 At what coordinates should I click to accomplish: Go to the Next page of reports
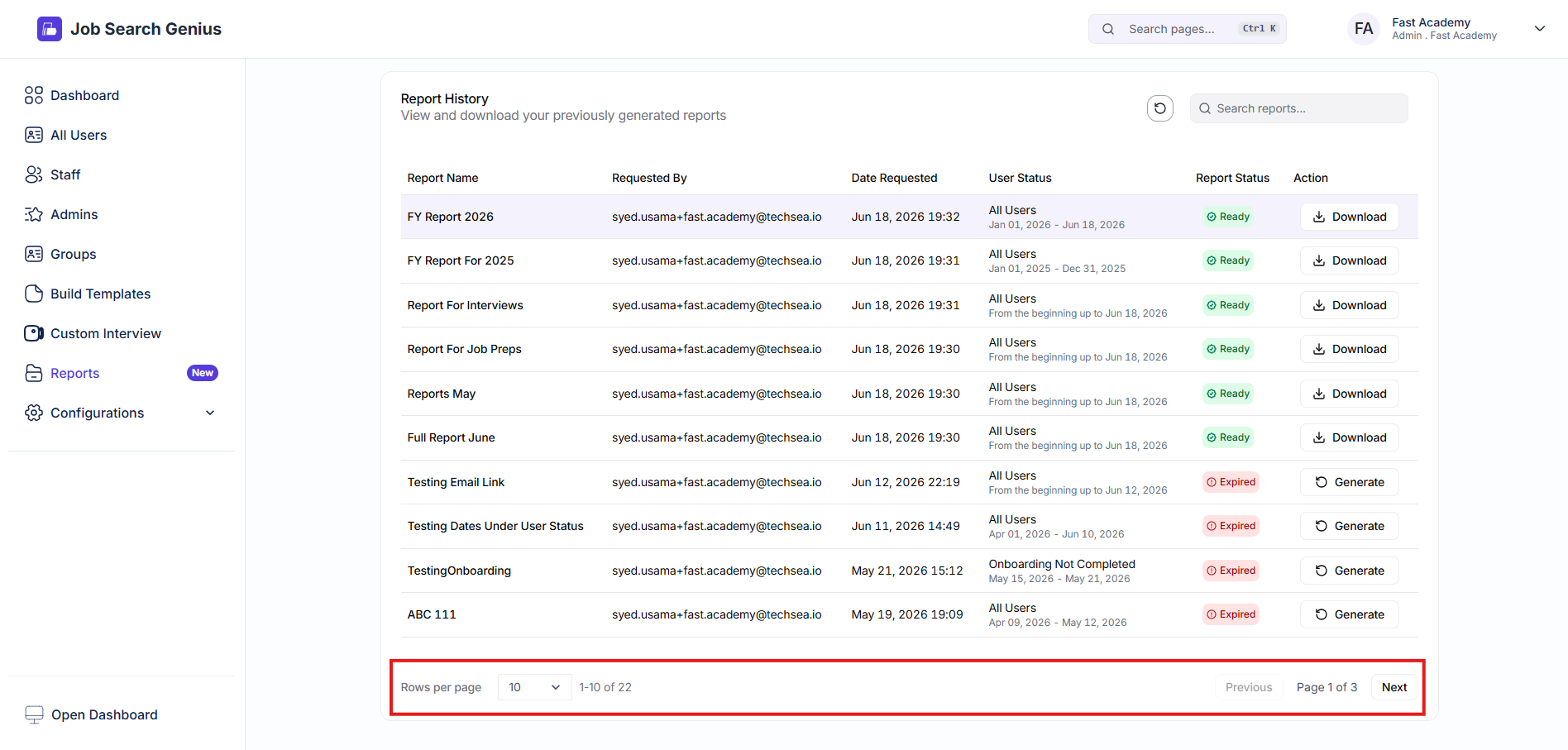[1394, 687]
